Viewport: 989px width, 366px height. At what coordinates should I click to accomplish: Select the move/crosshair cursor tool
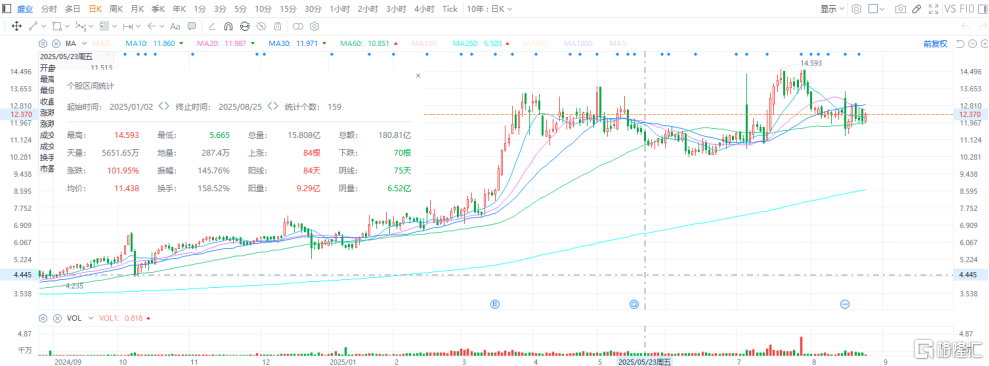17,27
